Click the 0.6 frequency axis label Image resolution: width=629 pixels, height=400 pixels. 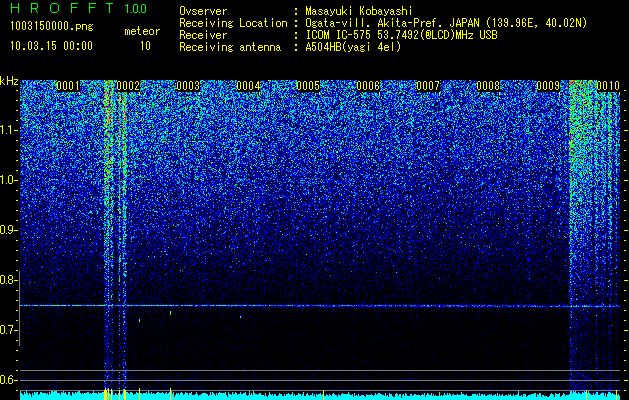tap(7, 380)
